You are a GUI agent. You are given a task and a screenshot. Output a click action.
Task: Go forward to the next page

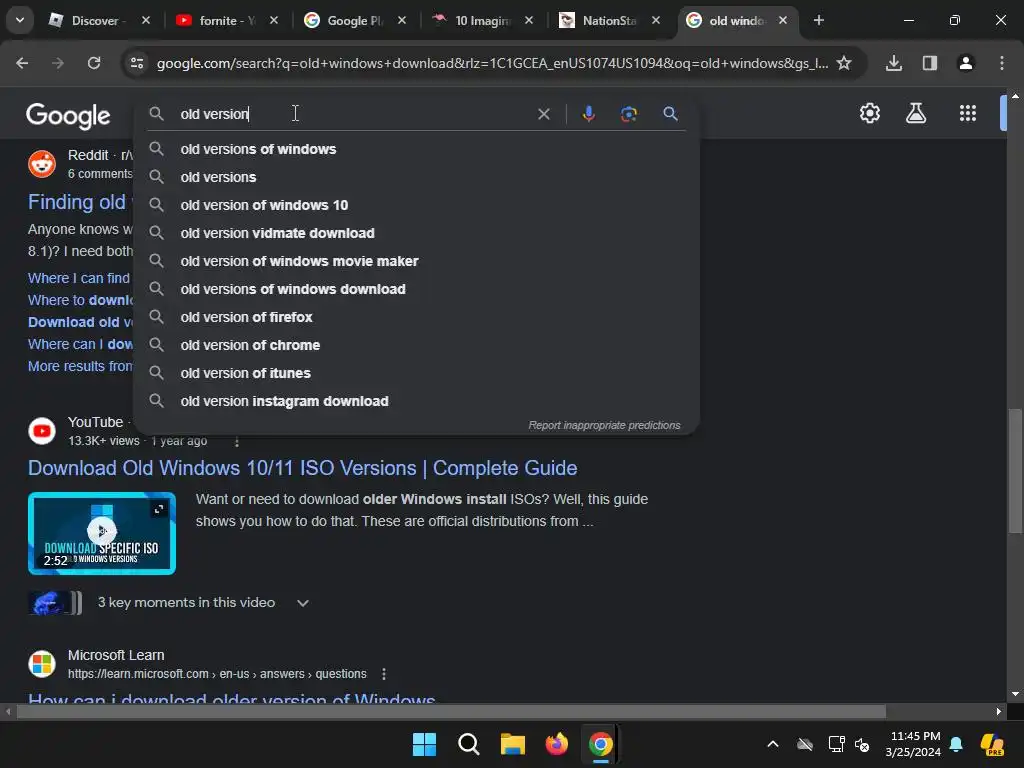point(58,63)
